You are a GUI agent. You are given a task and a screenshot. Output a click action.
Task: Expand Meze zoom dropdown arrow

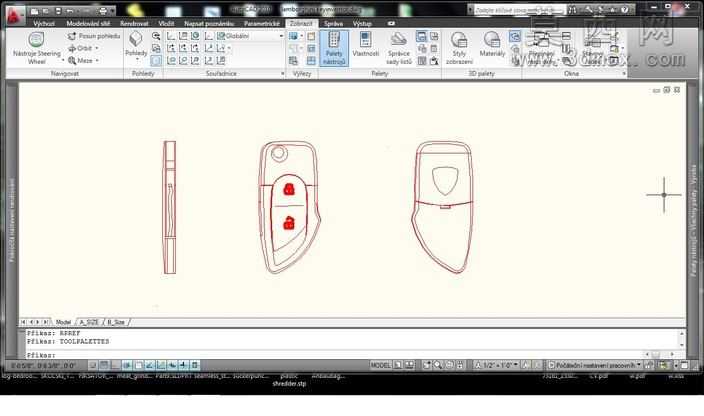click(x=97, y=60)
